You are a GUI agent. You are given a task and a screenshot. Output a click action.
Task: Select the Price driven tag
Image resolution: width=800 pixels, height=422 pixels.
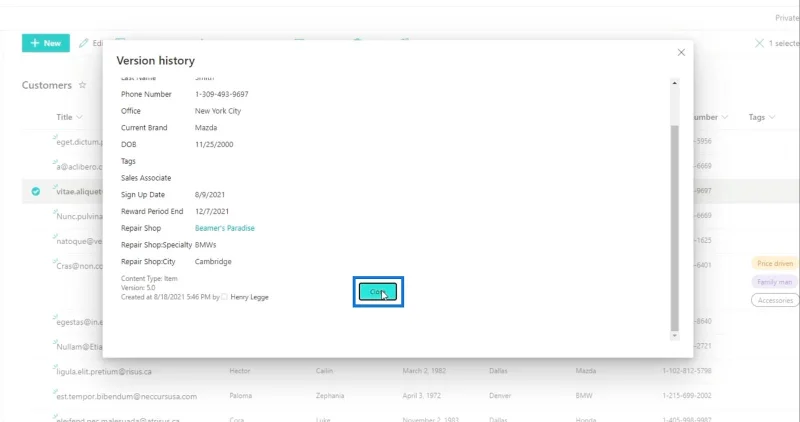click(775, 263)
